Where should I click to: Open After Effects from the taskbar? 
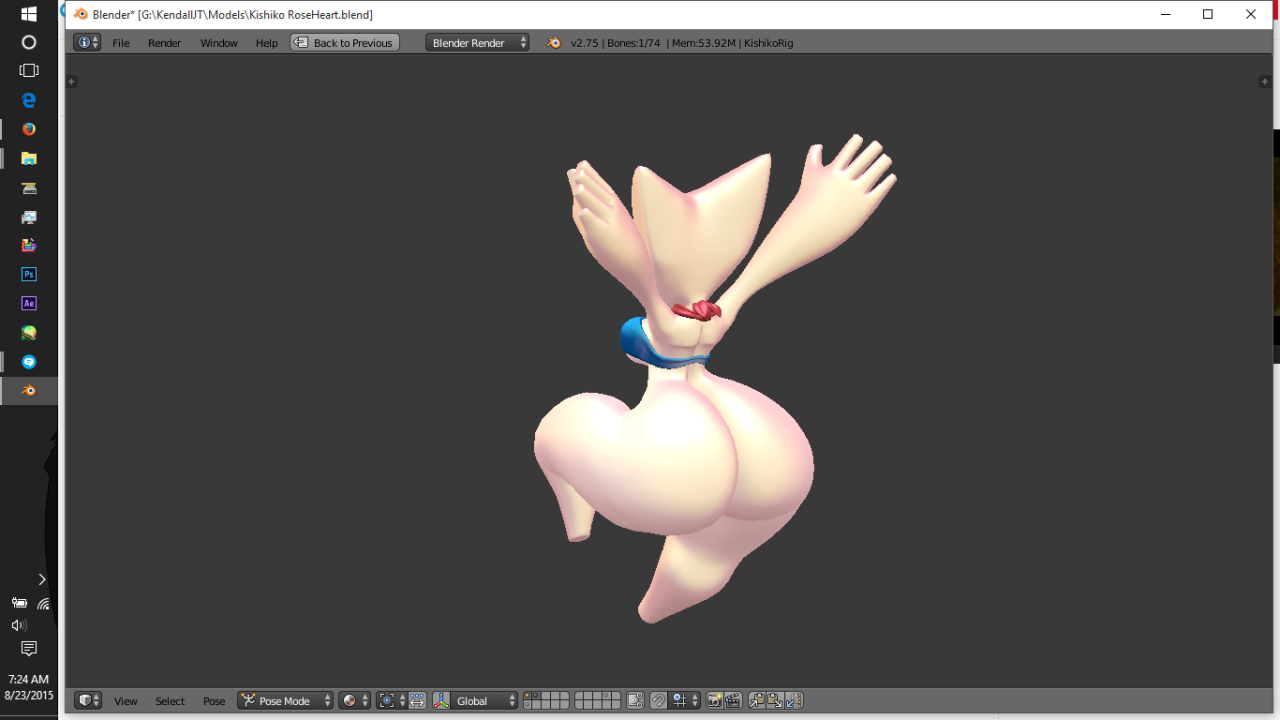pyautogui.click(x=29, y=303)
